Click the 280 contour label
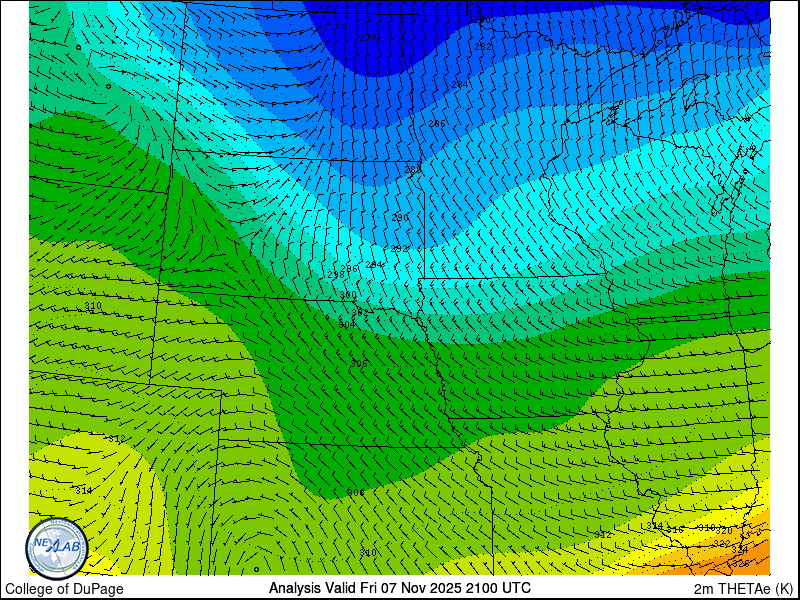800x600 pixels. [482, 20]
